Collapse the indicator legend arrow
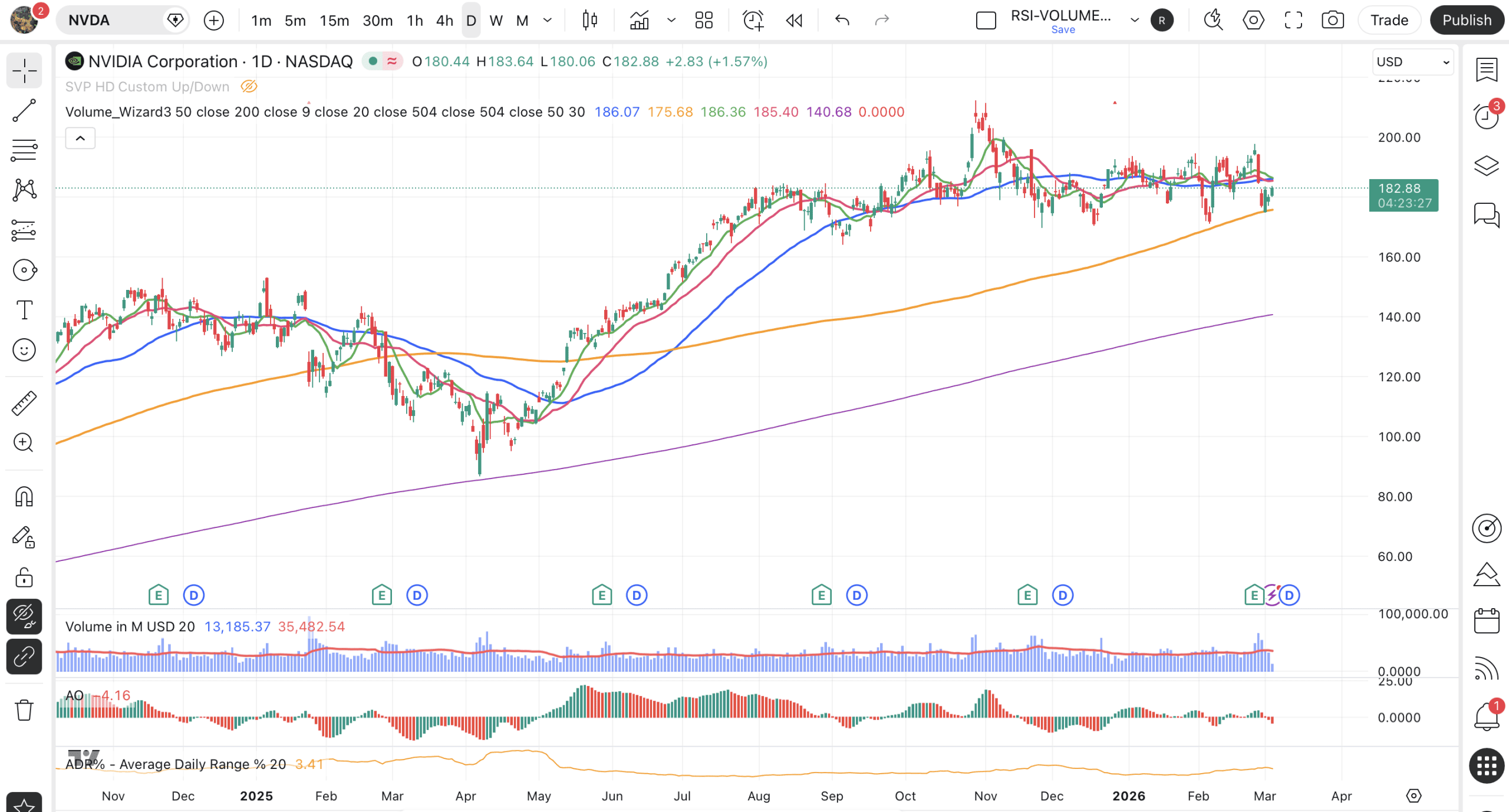This screenshot has height=812, width=1509. click(x=80, y=138)
